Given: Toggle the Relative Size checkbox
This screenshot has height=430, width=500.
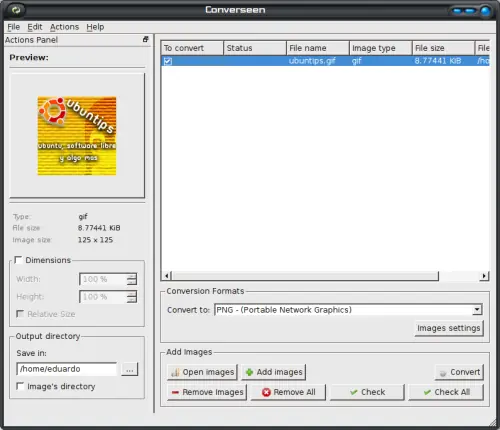Looking at the screenshot, I should (20, 314).
